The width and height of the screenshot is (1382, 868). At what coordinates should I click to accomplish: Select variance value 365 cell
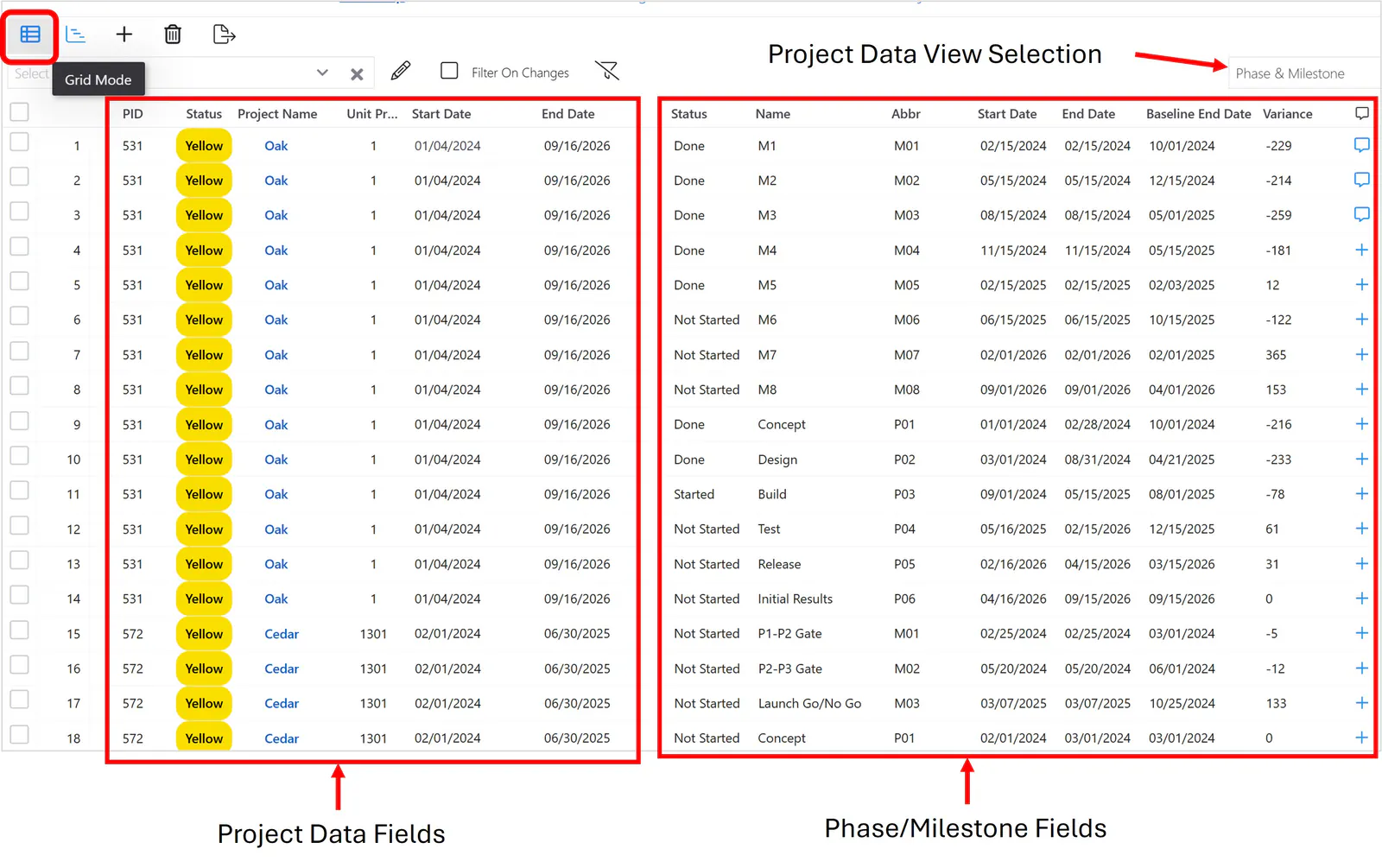click(x=1276, y=355)
